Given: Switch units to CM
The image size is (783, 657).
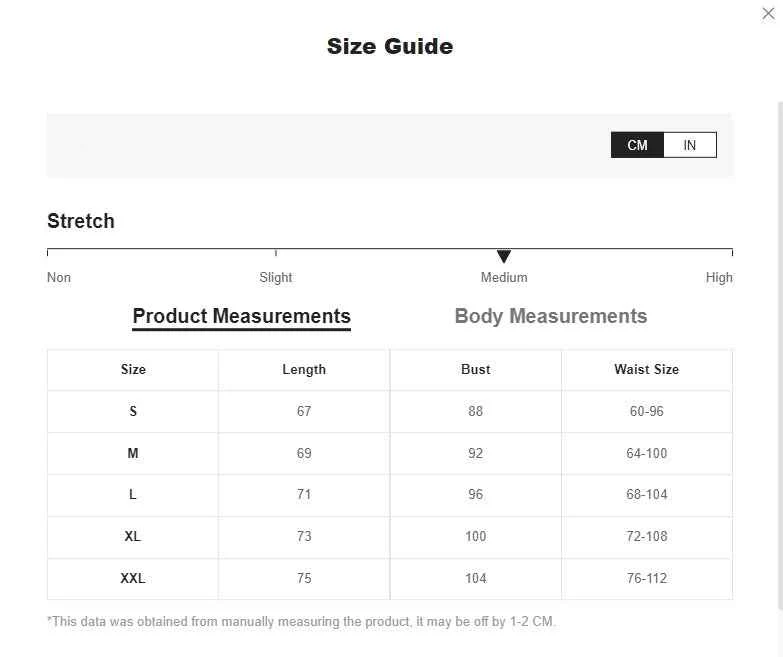Looking at the screenshot, I should 637,145.
